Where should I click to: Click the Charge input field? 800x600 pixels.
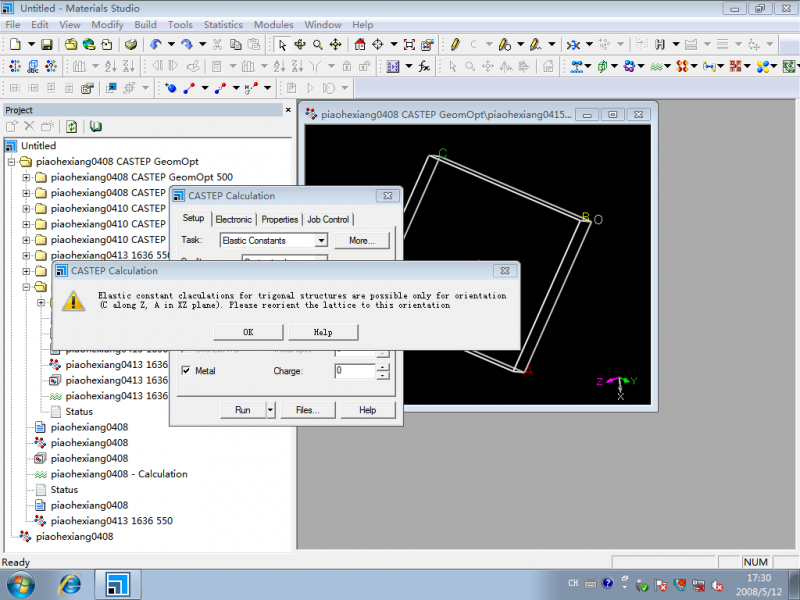(x=354, y=371)
